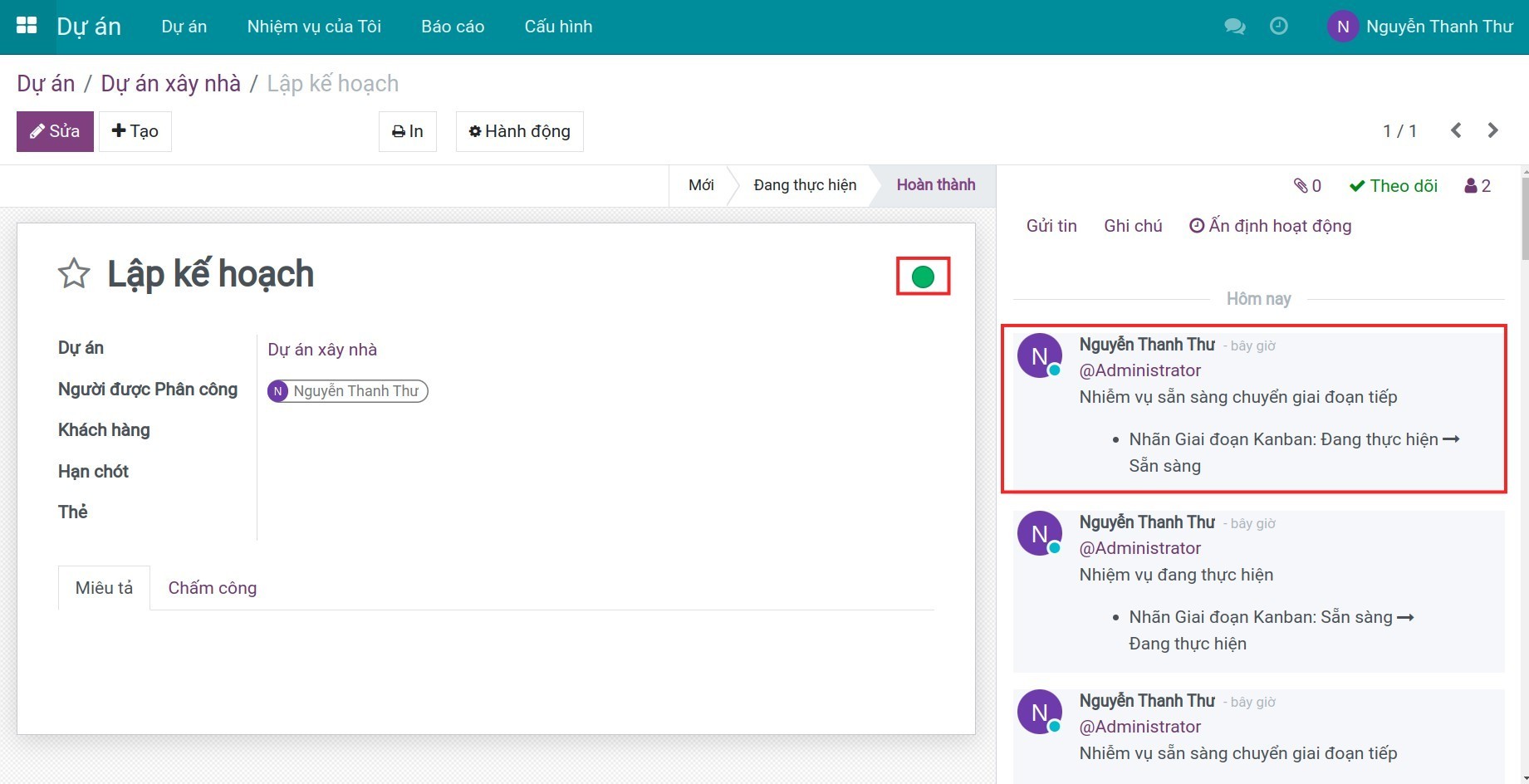The image size is (1529, 784).
Task: Toggle the Theo dõi follow button
Action: click(x=1393, y=186)
